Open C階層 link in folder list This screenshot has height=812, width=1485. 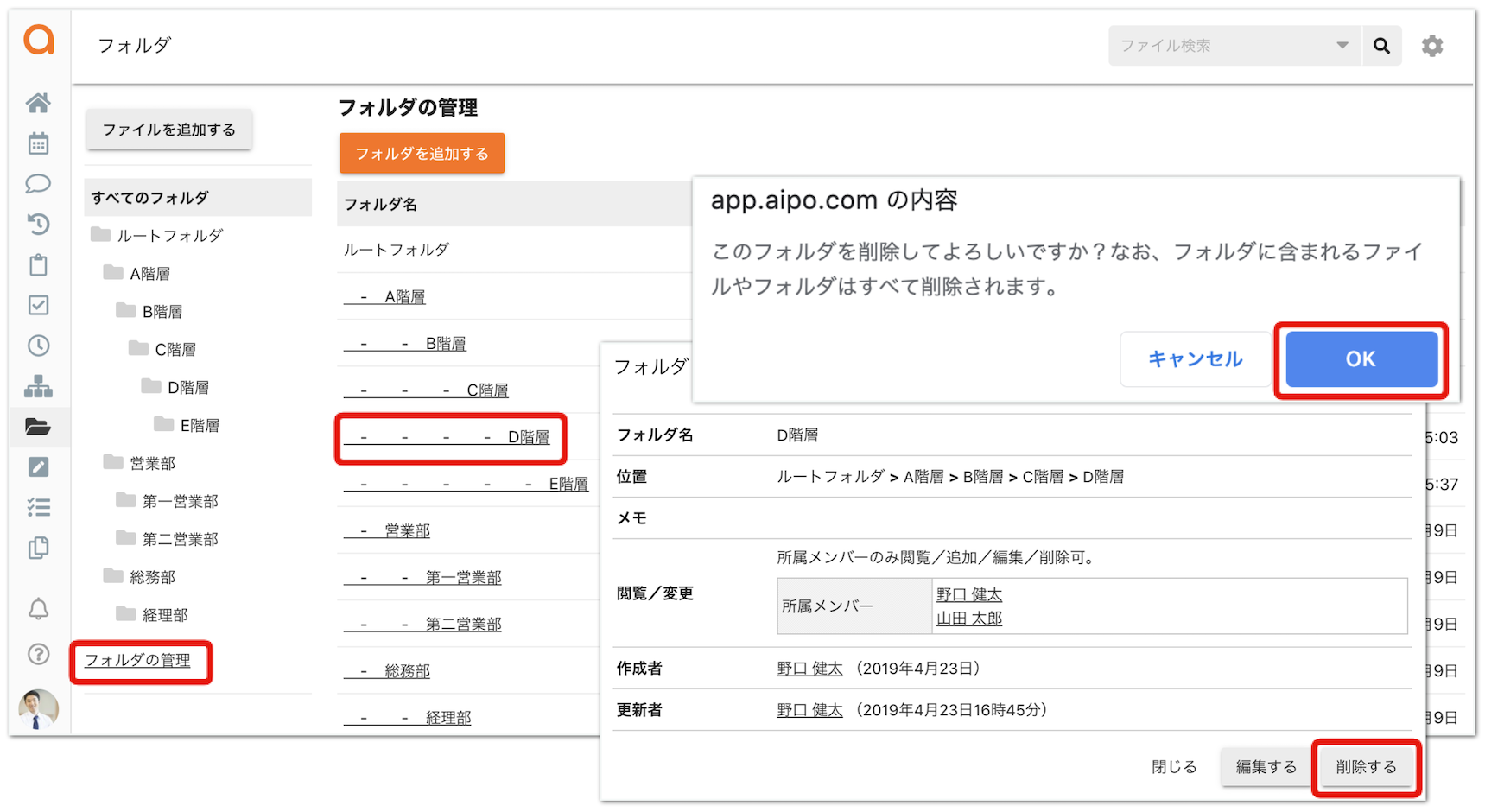[x=426, y=390]
